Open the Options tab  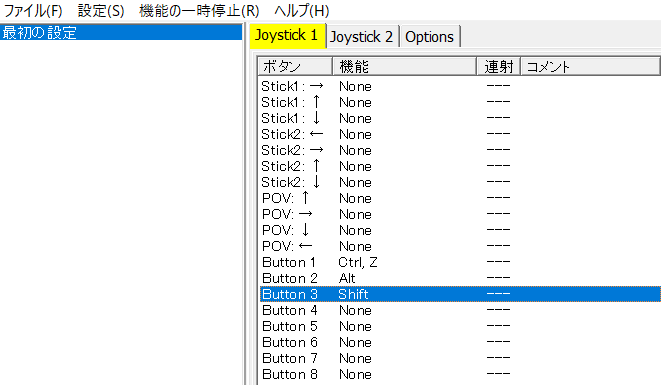coord(429,37)
